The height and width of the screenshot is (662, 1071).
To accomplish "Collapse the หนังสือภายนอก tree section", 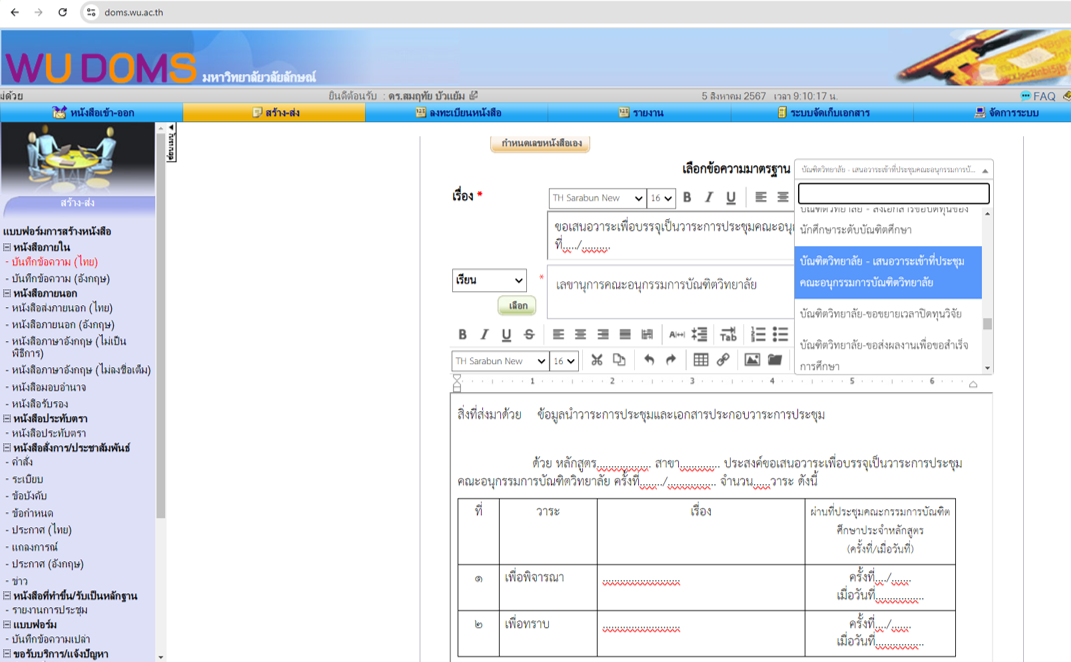I will (7, 294).
